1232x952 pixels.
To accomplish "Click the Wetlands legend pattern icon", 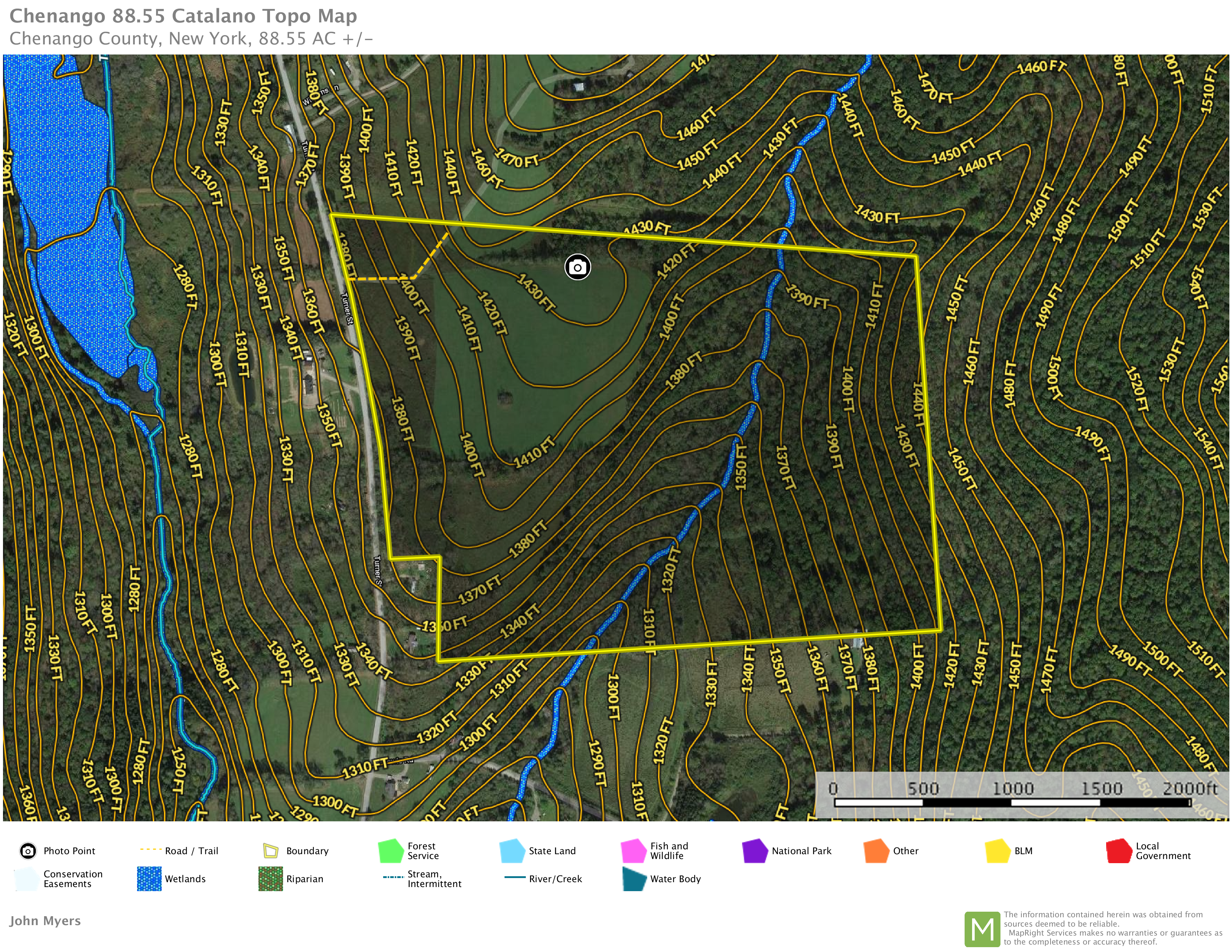I will point(149,879).
